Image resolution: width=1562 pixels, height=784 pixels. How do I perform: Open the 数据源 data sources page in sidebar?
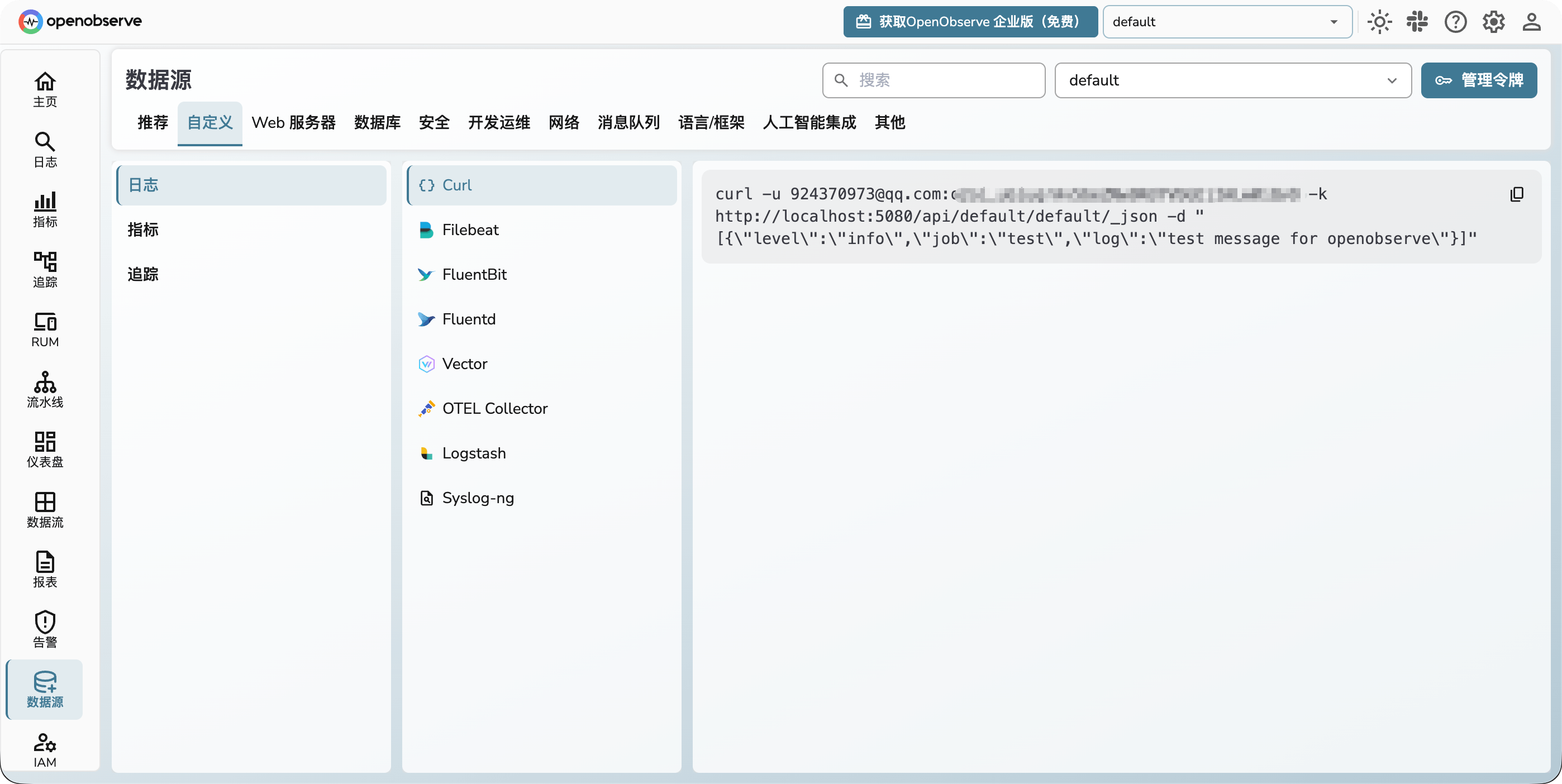(45, 690)
